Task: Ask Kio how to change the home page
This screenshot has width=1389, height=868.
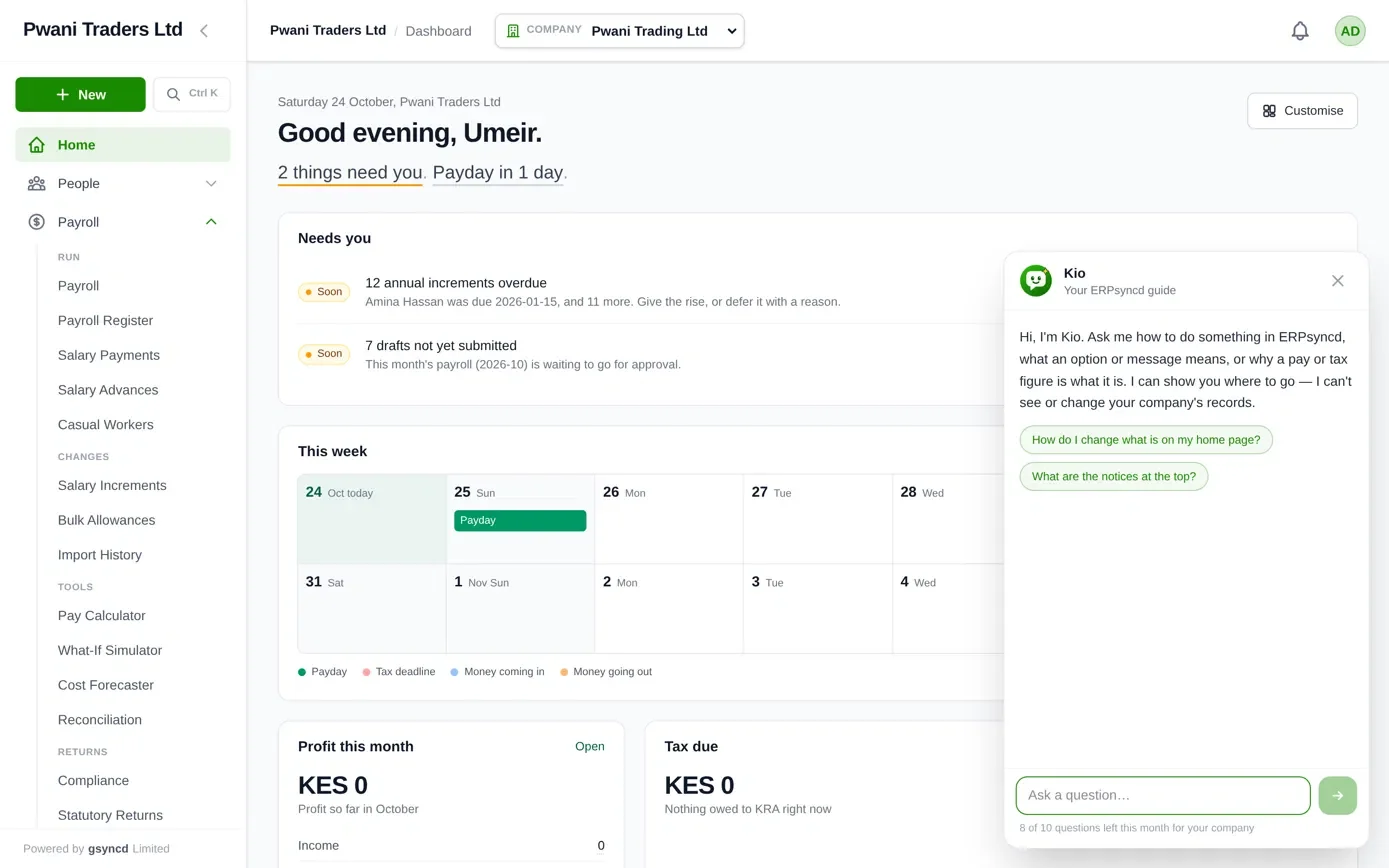Action: [x=1146, y=440]
